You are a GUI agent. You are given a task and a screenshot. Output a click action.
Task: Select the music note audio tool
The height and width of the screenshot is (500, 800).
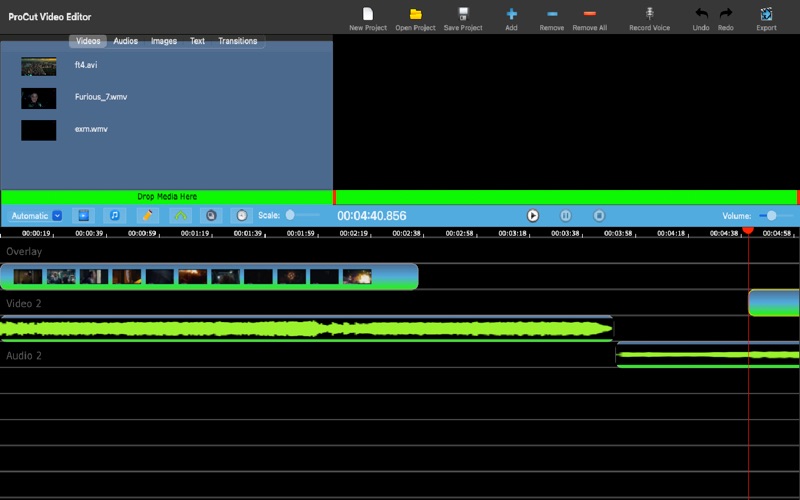pos(115,215)
